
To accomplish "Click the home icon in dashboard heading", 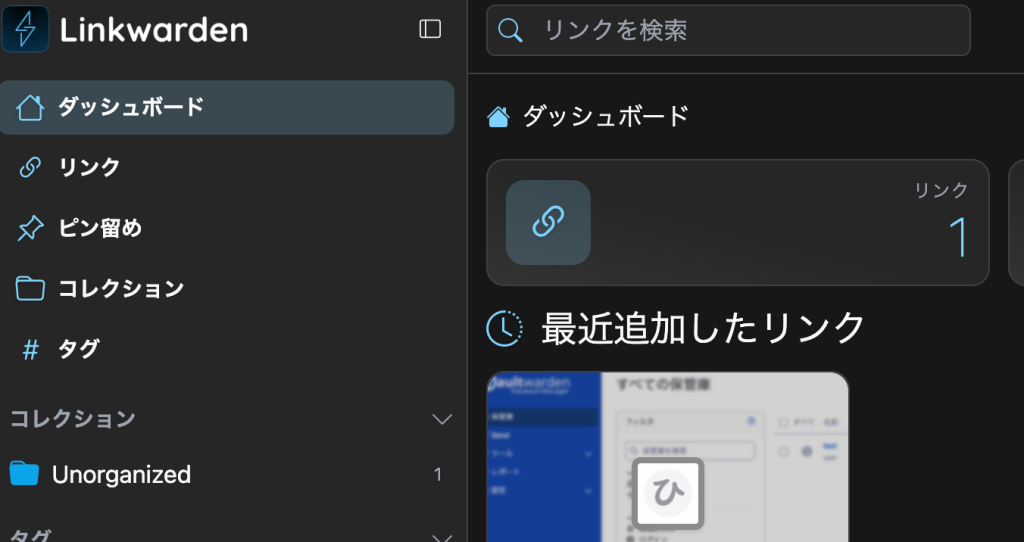I will [498, 117].
